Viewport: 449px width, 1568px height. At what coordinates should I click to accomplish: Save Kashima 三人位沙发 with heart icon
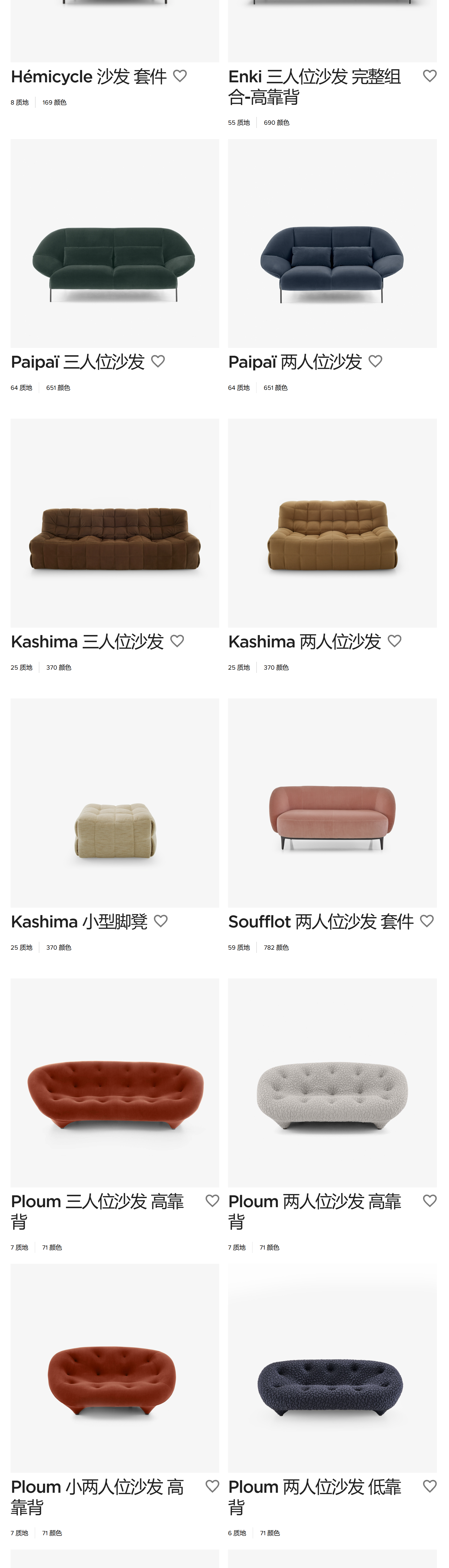click(x=177, y=641)
